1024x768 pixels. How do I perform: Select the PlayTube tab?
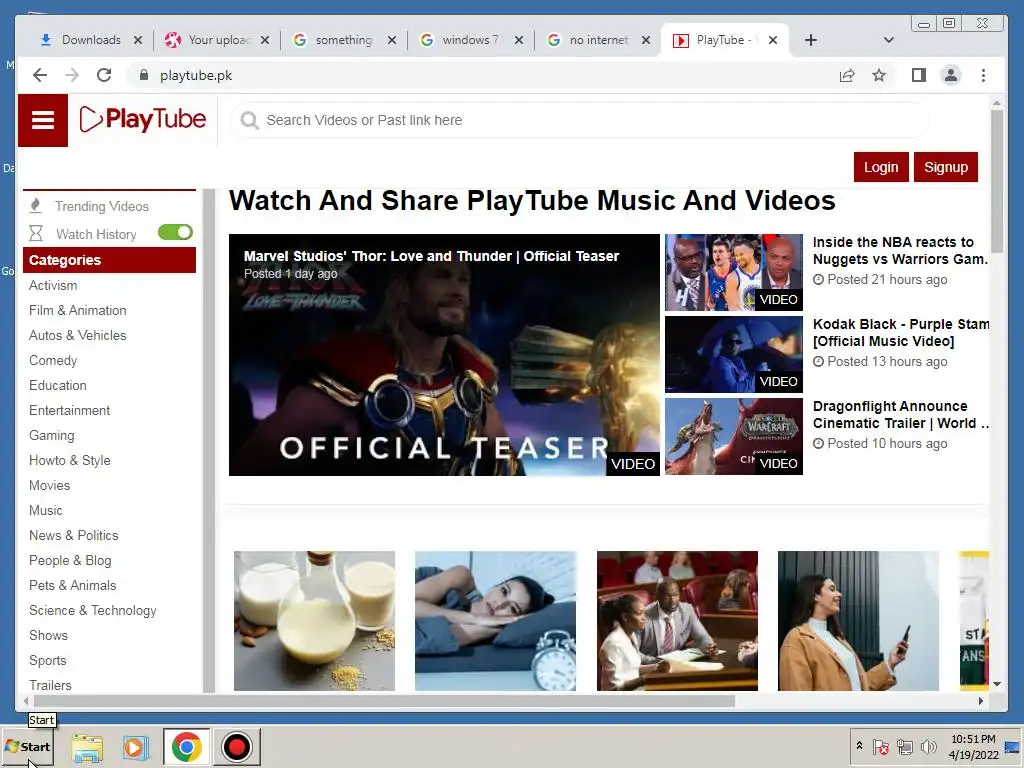[725, 40]
